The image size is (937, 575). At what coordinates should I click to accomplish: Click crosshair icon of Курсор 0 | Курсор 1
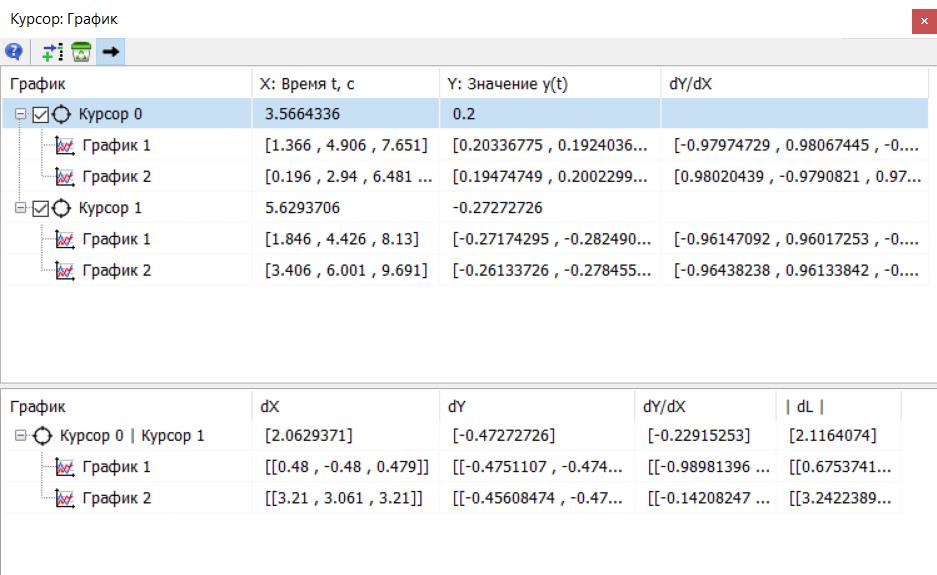(43, 436)
